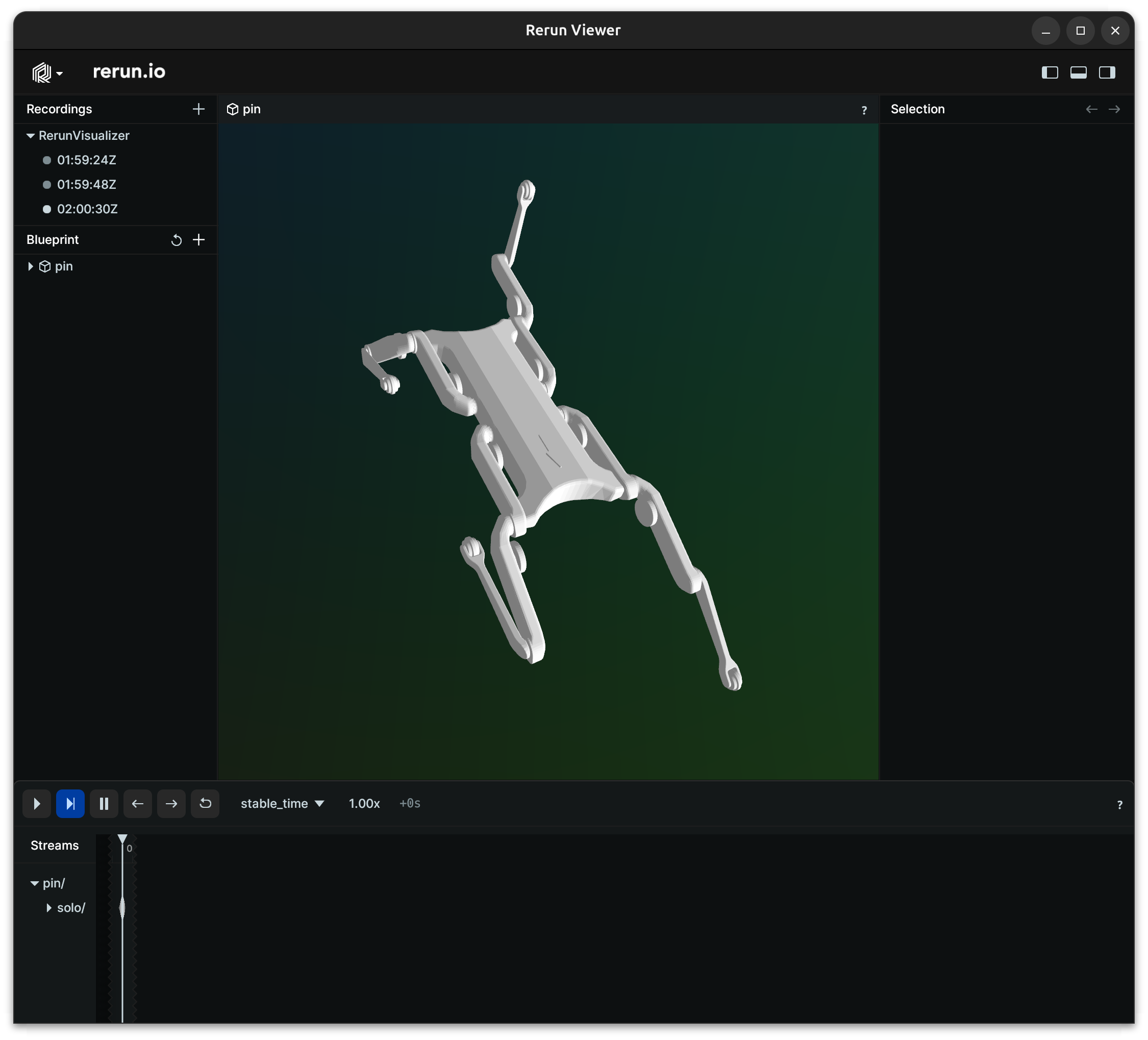Select recording 01:59:48Z
This screenshot has width=1148, height=1040.
[86, 185]
